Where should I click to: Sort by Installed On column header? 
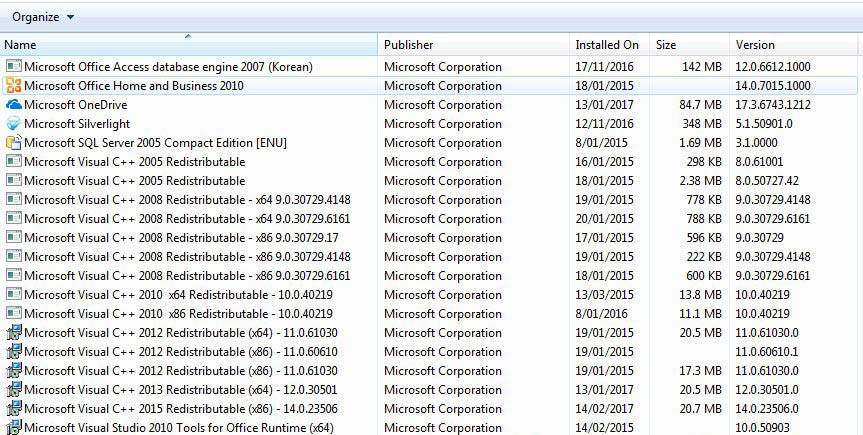[x=609, y=45]
